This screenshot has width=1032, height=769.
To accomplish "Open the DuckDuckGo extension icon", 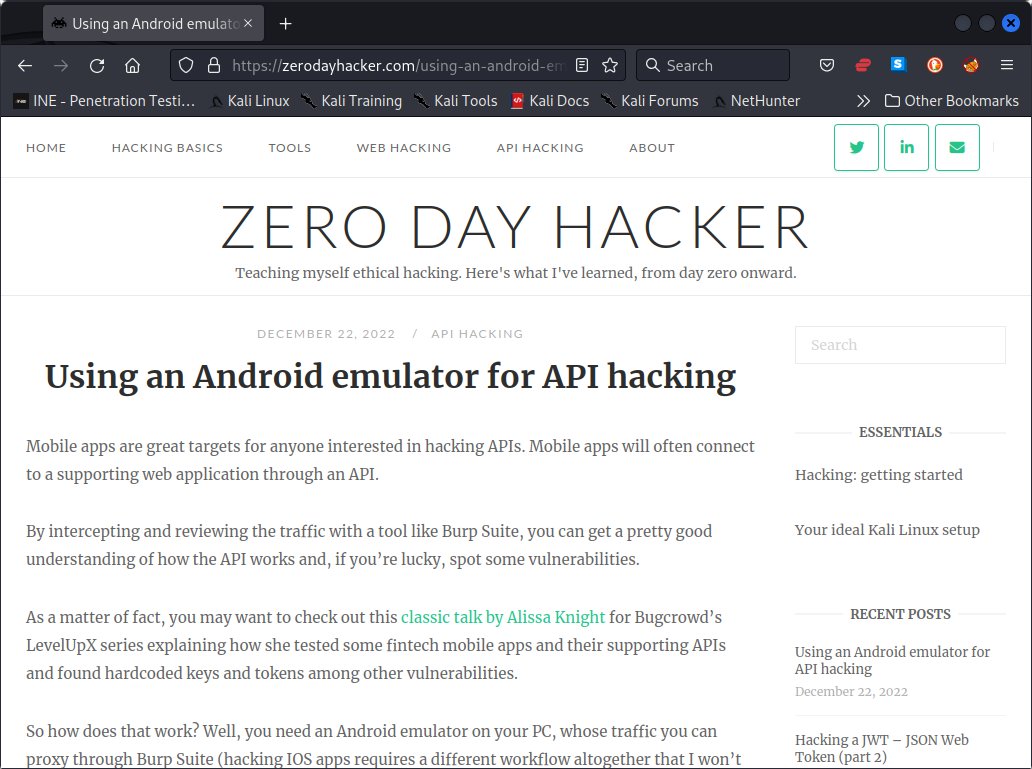I will 935,65.
